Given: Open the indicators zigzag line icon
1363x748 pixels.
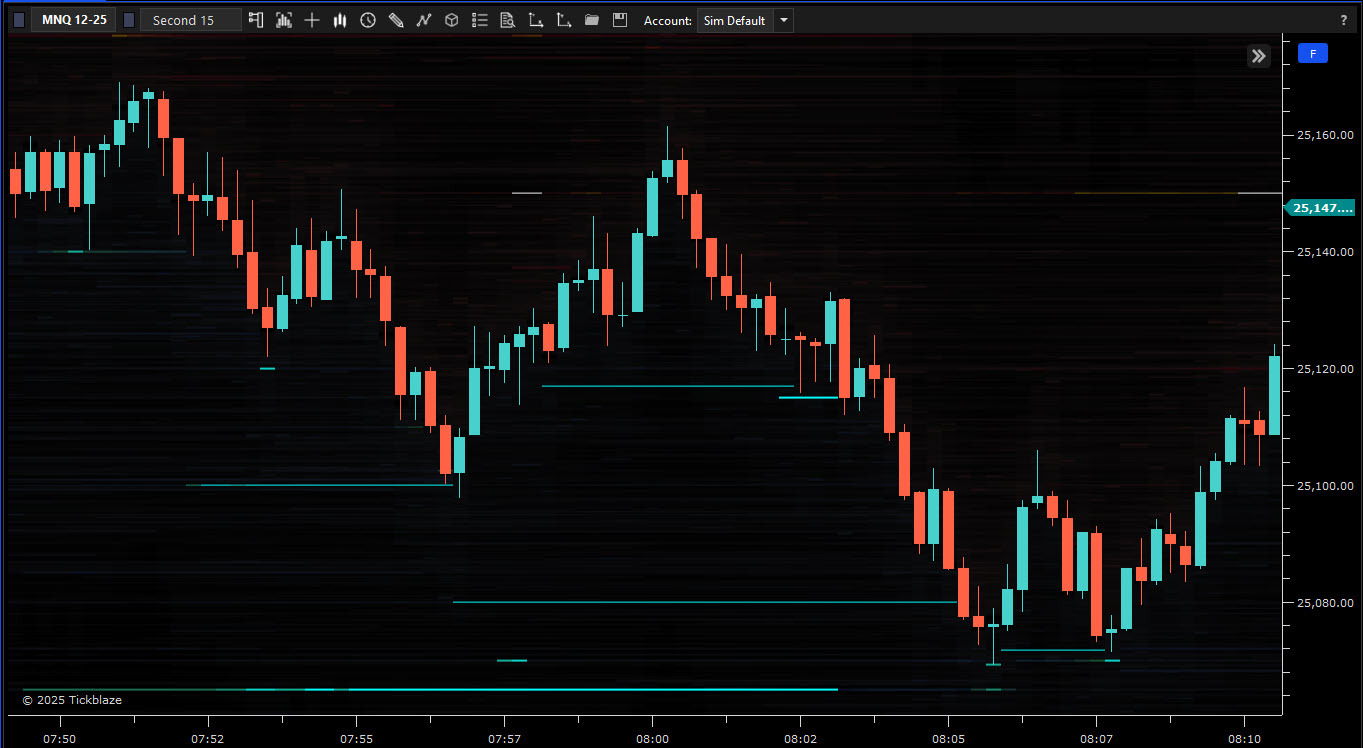Looking at the screenshot, I should 424,20.
